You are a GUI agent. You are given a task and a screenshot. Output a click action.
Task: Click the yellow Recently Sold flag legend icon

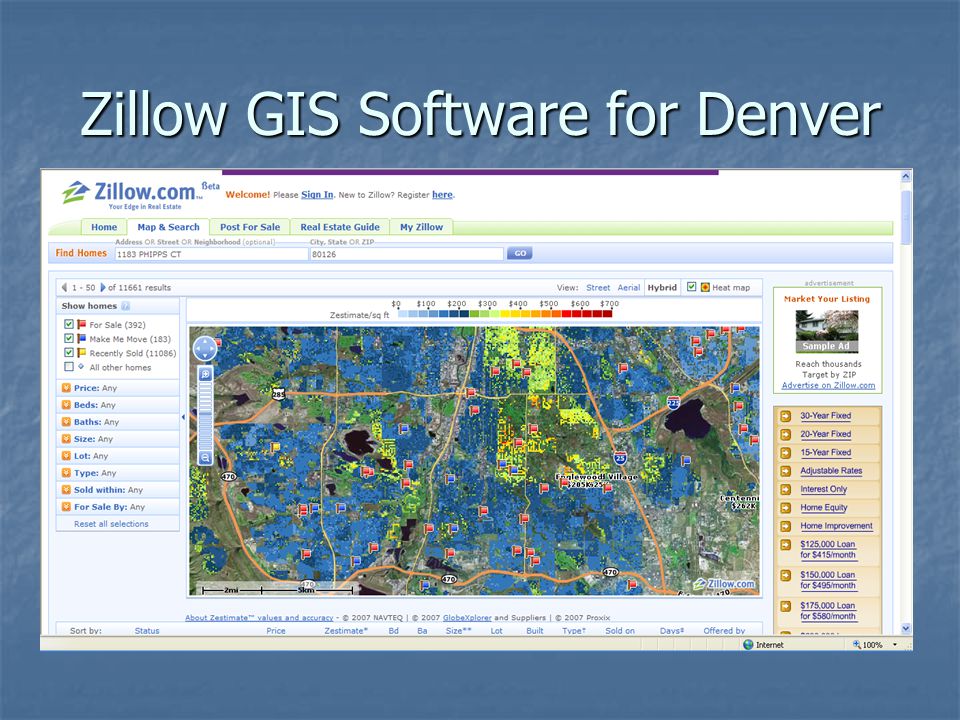click(81, 353)
